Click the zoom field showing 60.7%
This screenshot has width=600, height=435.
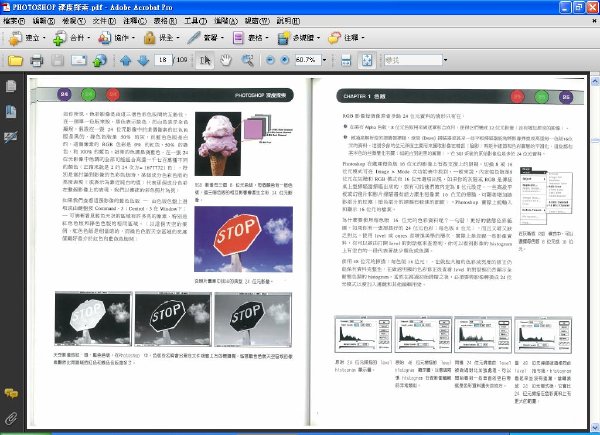308,60
